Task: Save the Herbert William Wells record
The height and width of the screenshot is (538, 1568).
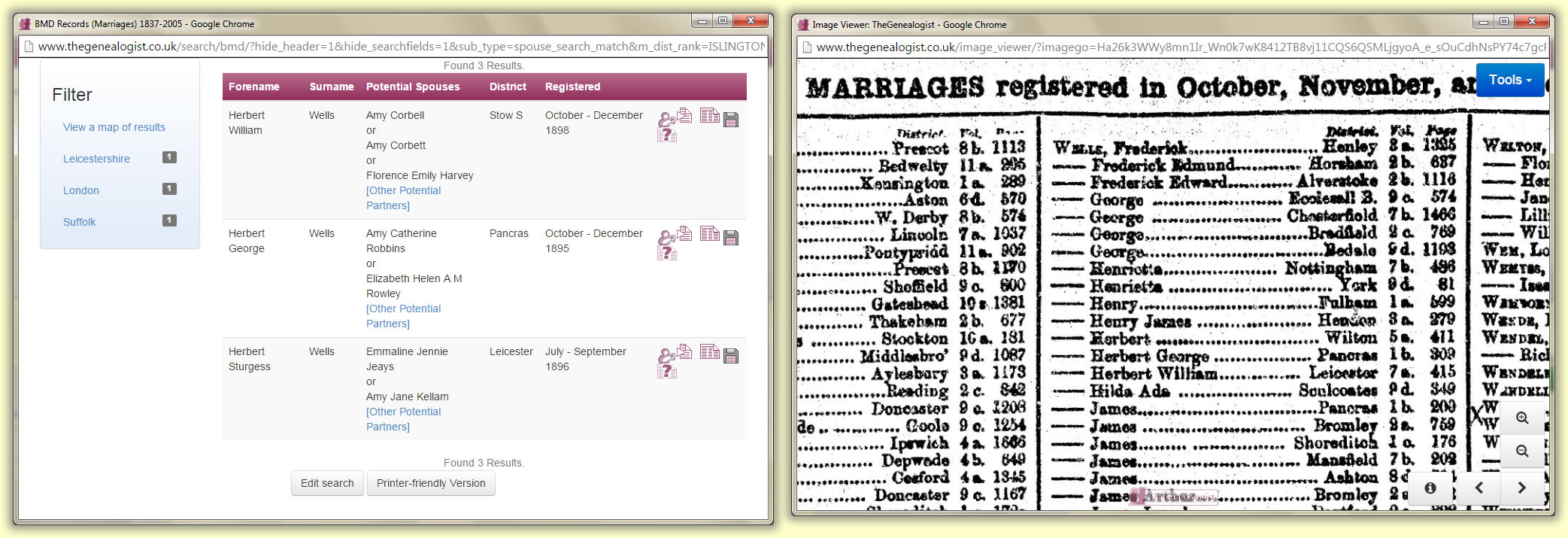Action: [x=730, y=120]
